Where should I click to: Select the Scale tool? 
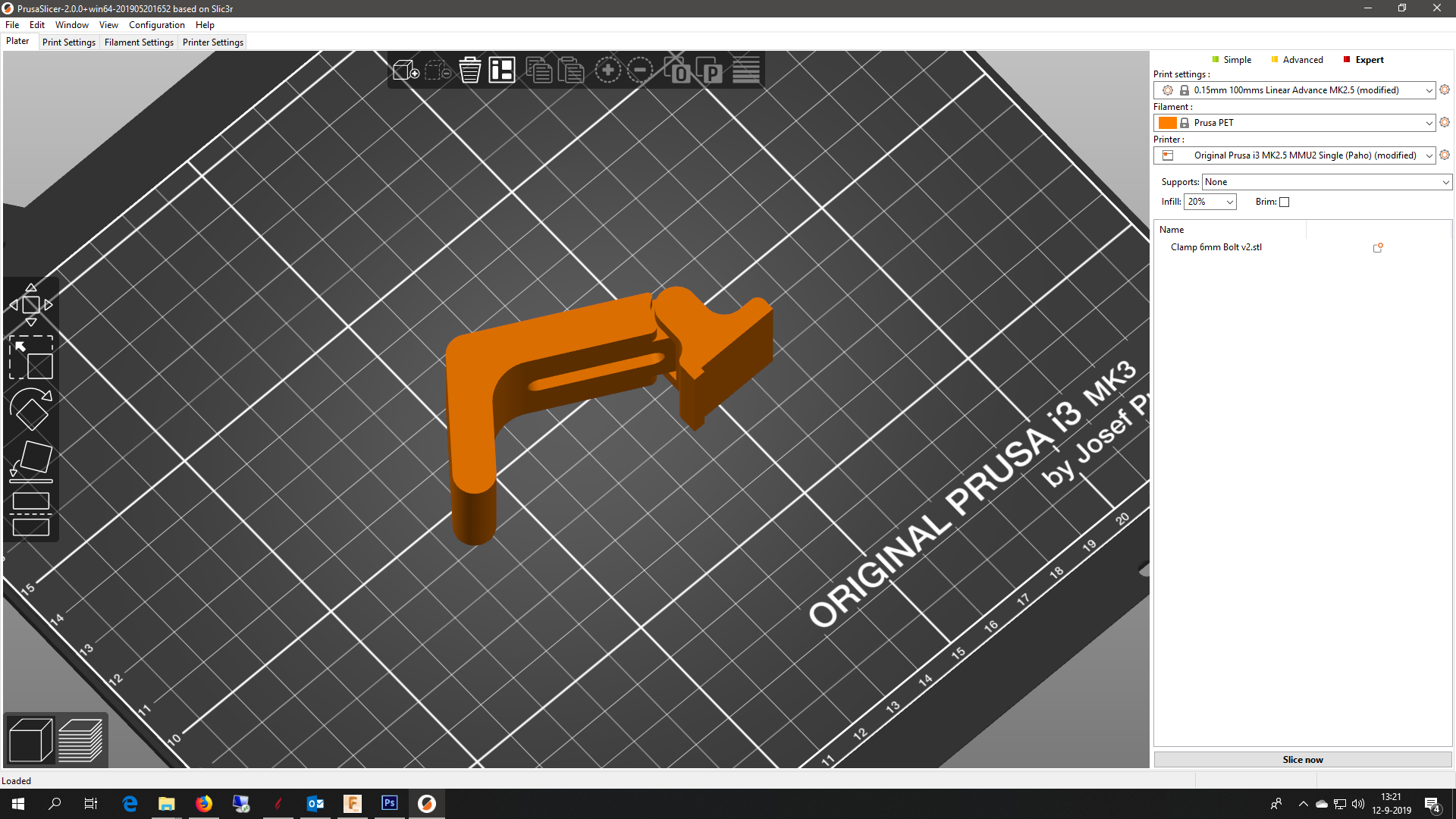[31, 357]
